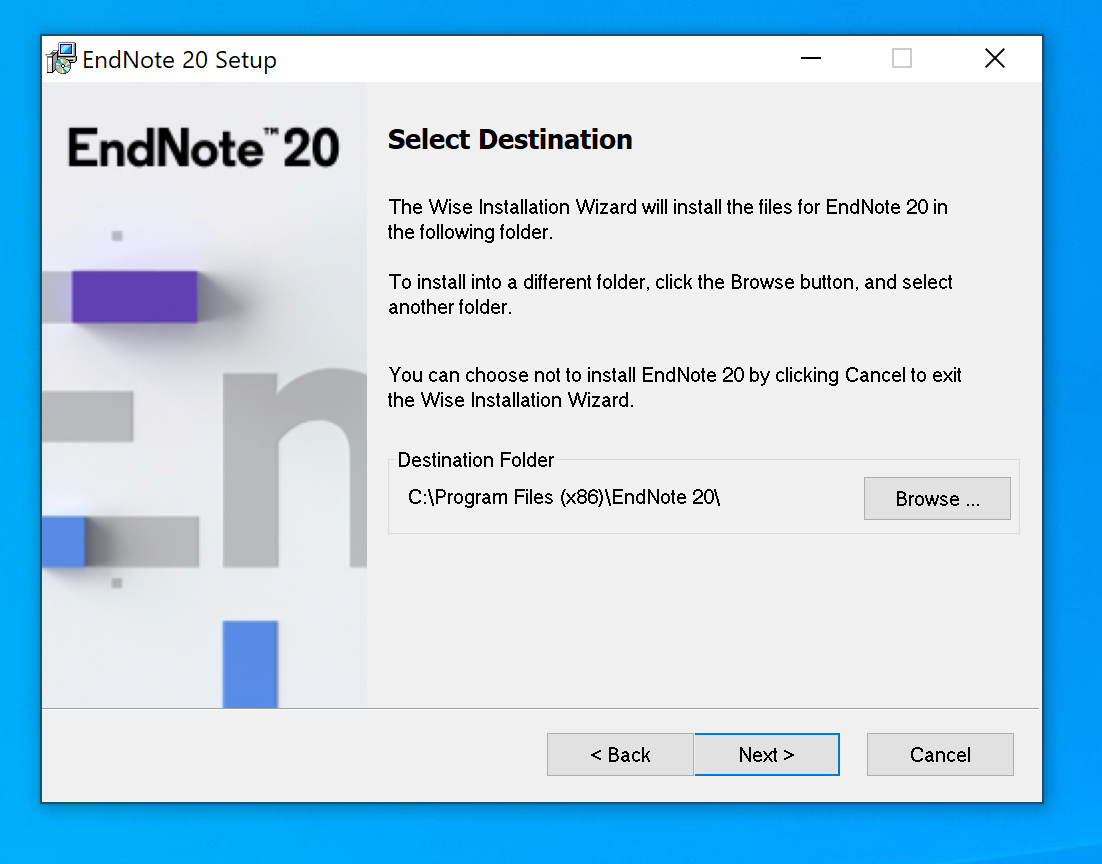Click the EndNote 20 logo in the banner
This screenshot has width=1102, height=864.
tap(204, 148)
